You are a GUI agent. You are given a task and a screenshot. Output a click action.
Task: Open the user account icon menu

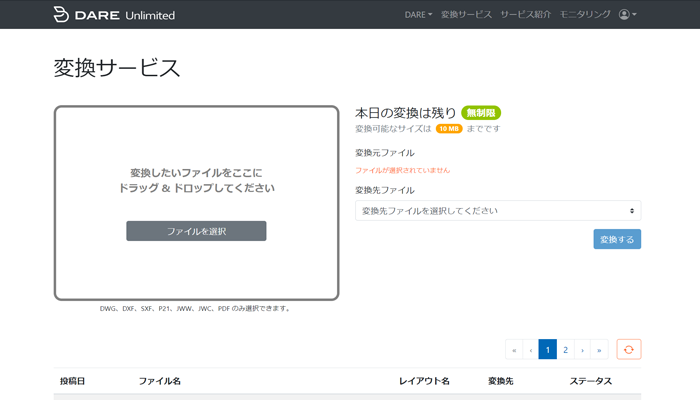pyautogui.click(x=627, y=15)
